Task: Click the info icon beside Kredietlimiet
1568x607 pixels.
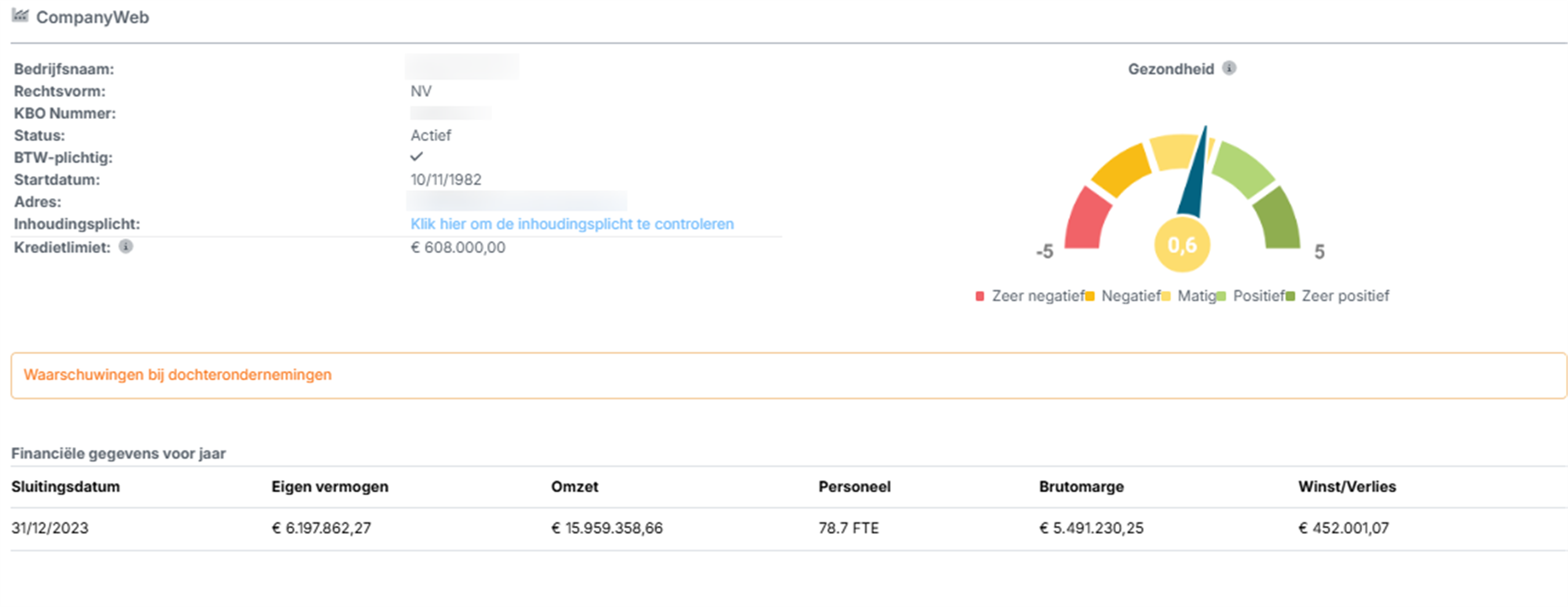Action: coord(125,247)
